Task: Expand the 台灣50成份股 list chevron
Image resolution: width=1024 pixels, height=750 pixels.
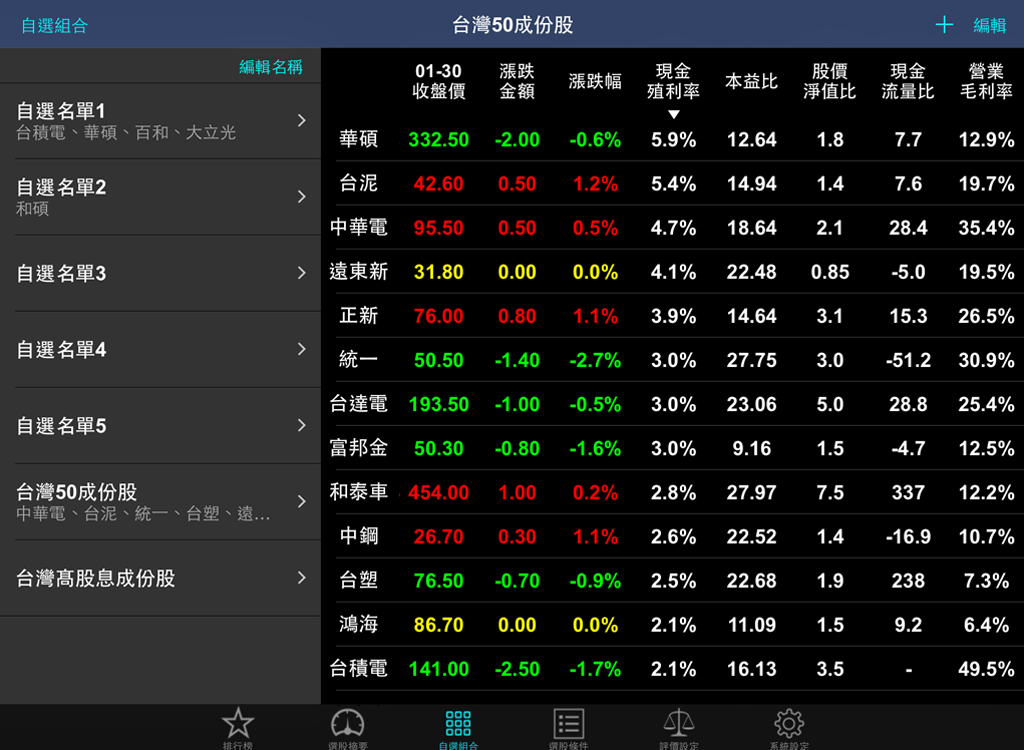Action: point(302,501)
